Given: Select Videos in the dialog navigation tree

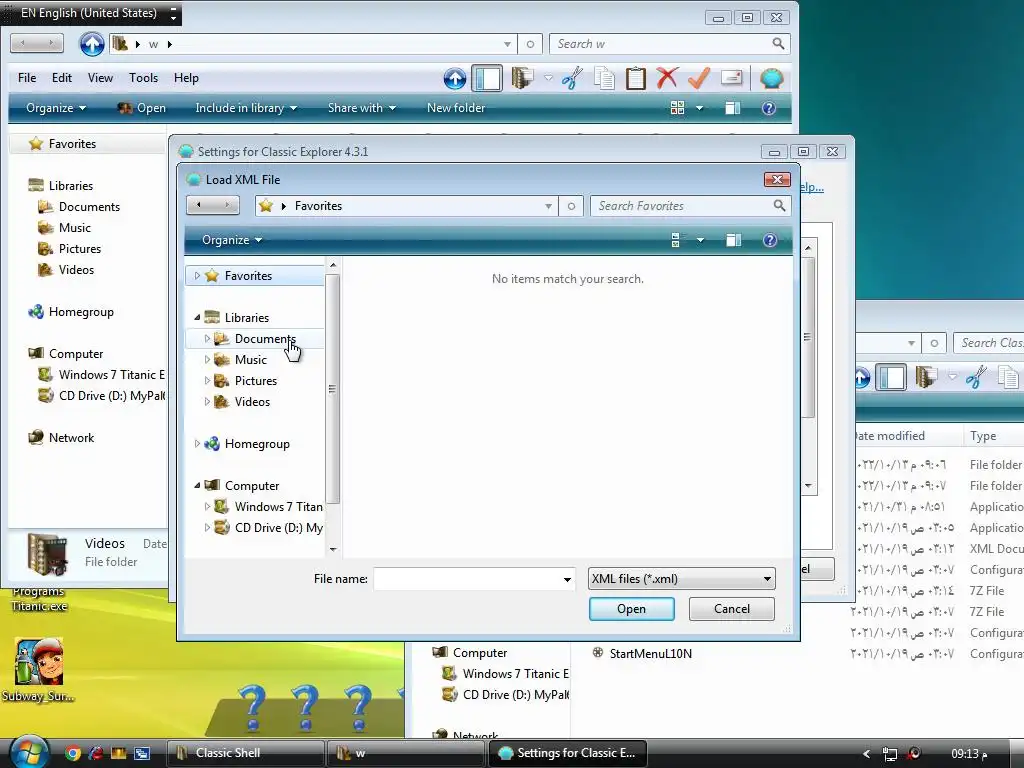Looking at the screenshot, I should click(x=252, y=402).
